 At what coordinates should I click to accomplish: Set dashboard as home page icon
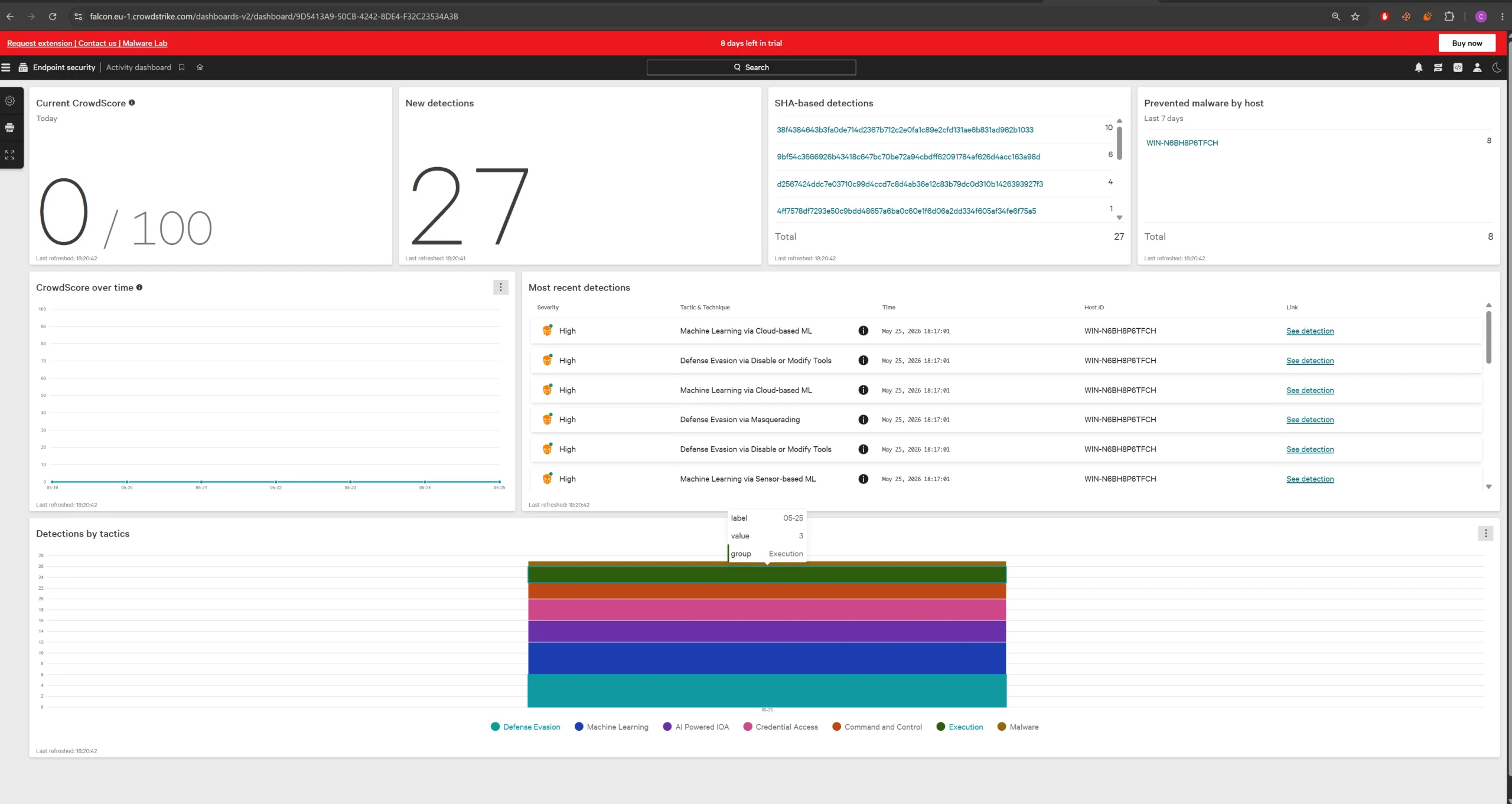tap(200, 67)
